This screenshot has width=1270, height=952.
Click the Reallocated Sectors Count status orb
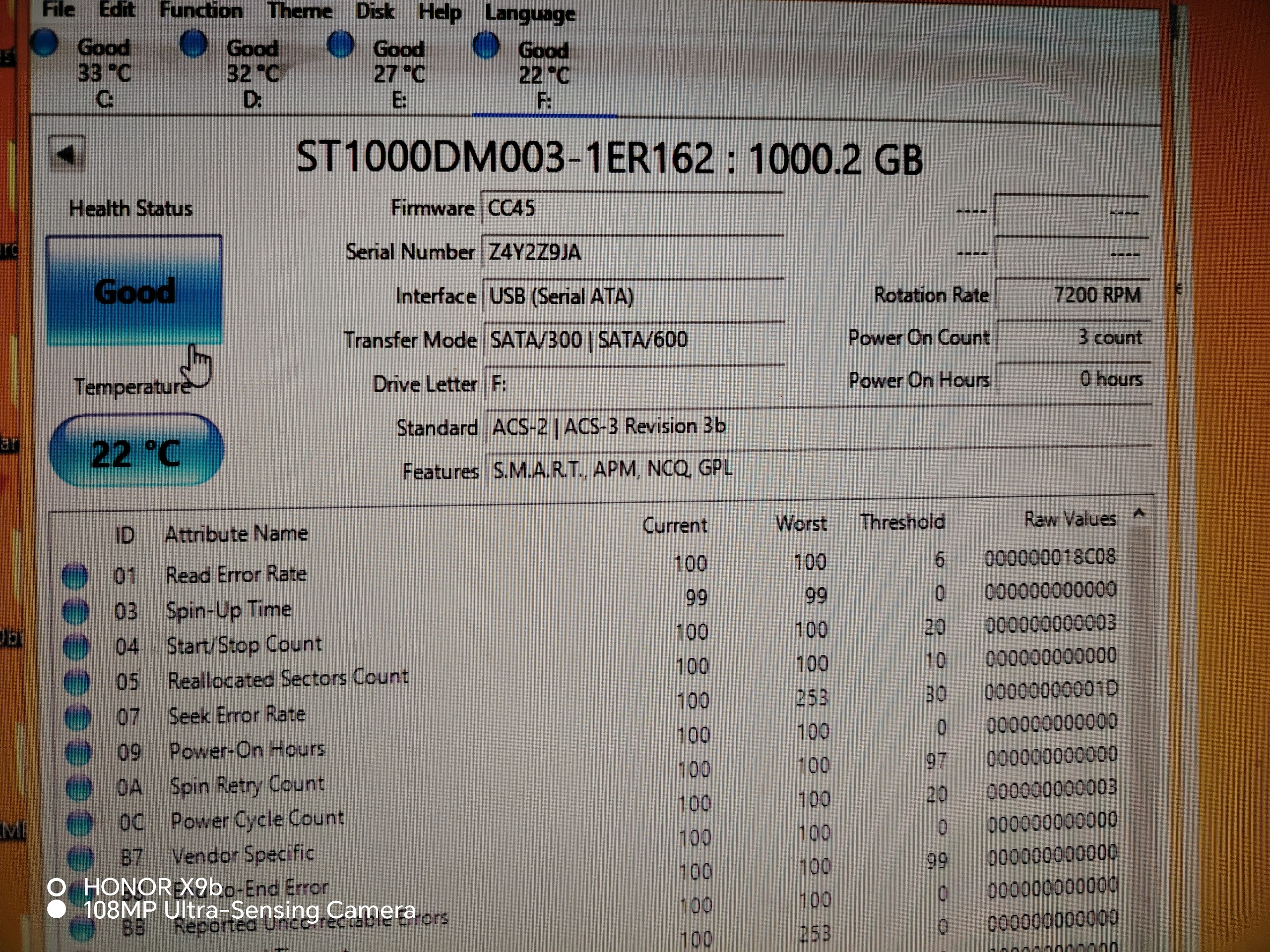pyautogui.click(x=76, y=682)
